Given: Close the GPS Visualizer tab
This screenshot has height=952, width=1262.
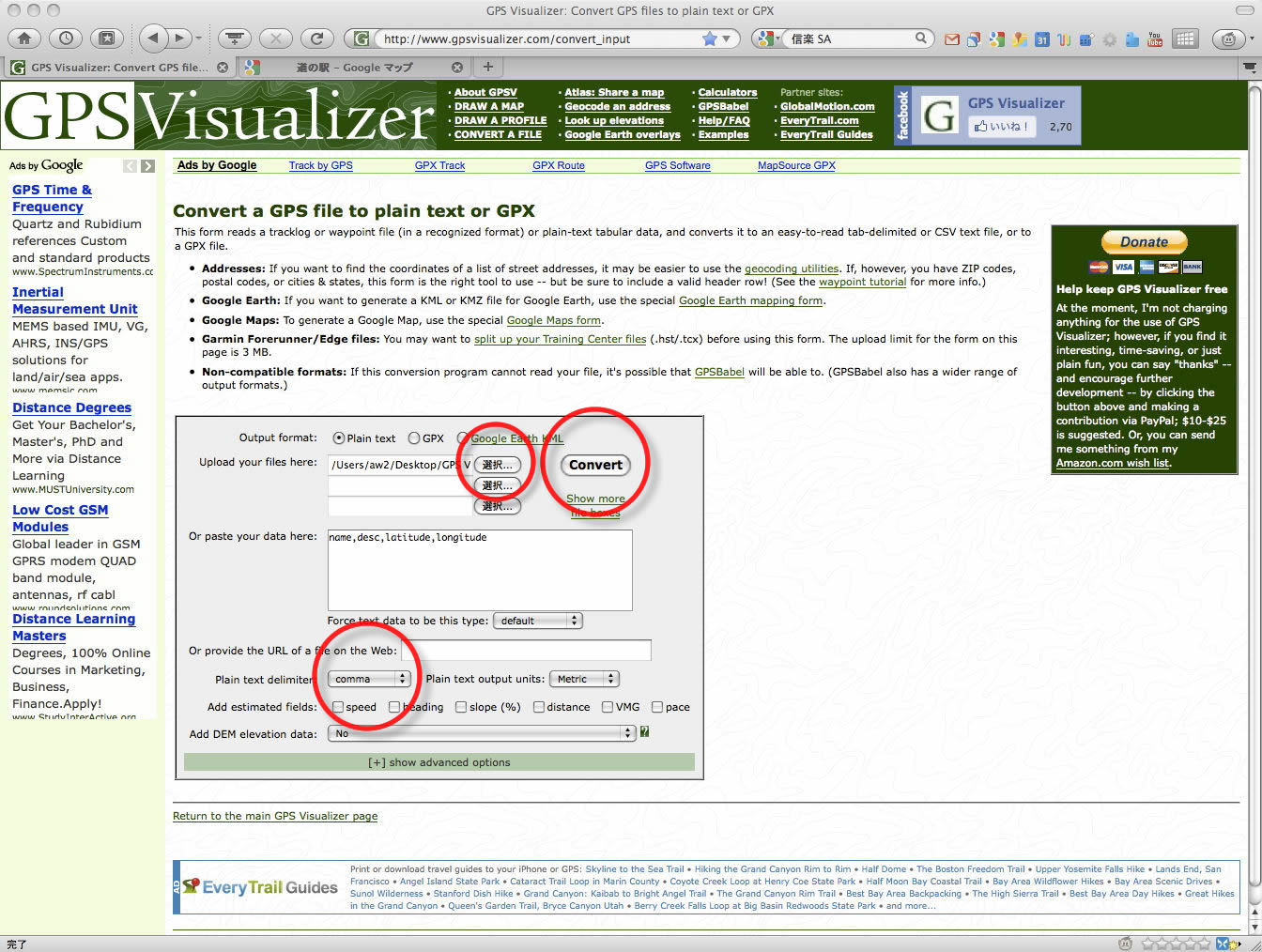Looking at the screenshot, I should click(x=223, y=68).
